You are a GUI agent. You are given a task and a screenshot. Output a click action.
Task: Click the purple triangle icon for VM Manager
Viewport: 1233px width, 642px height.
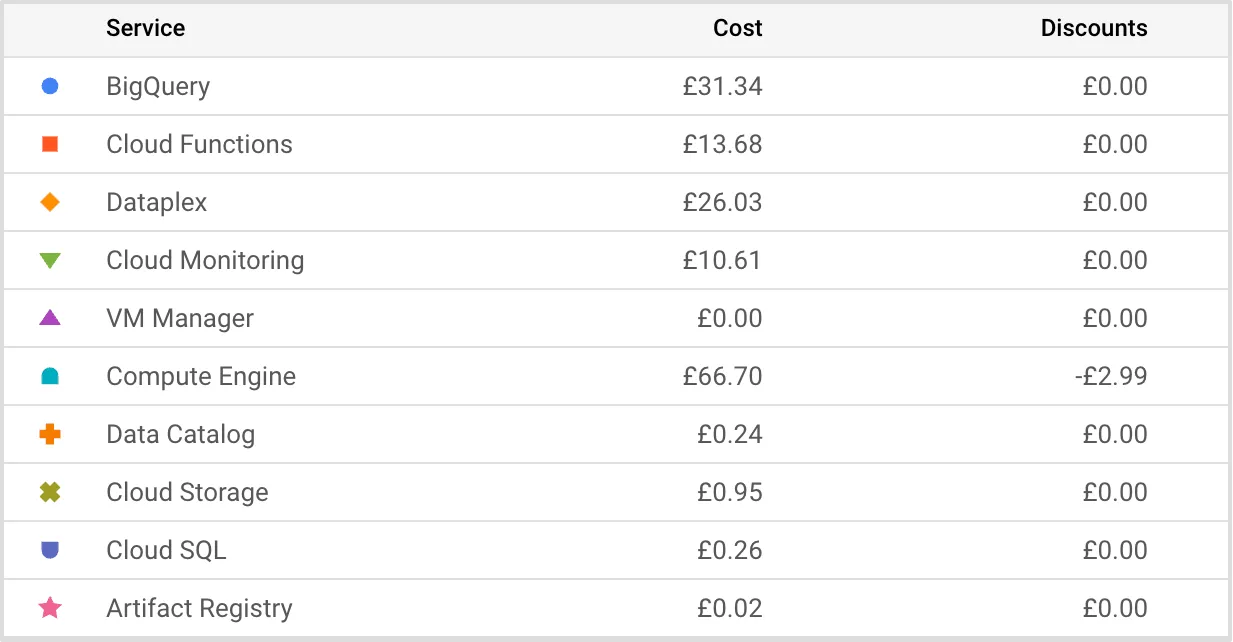(x=50, y=318)
